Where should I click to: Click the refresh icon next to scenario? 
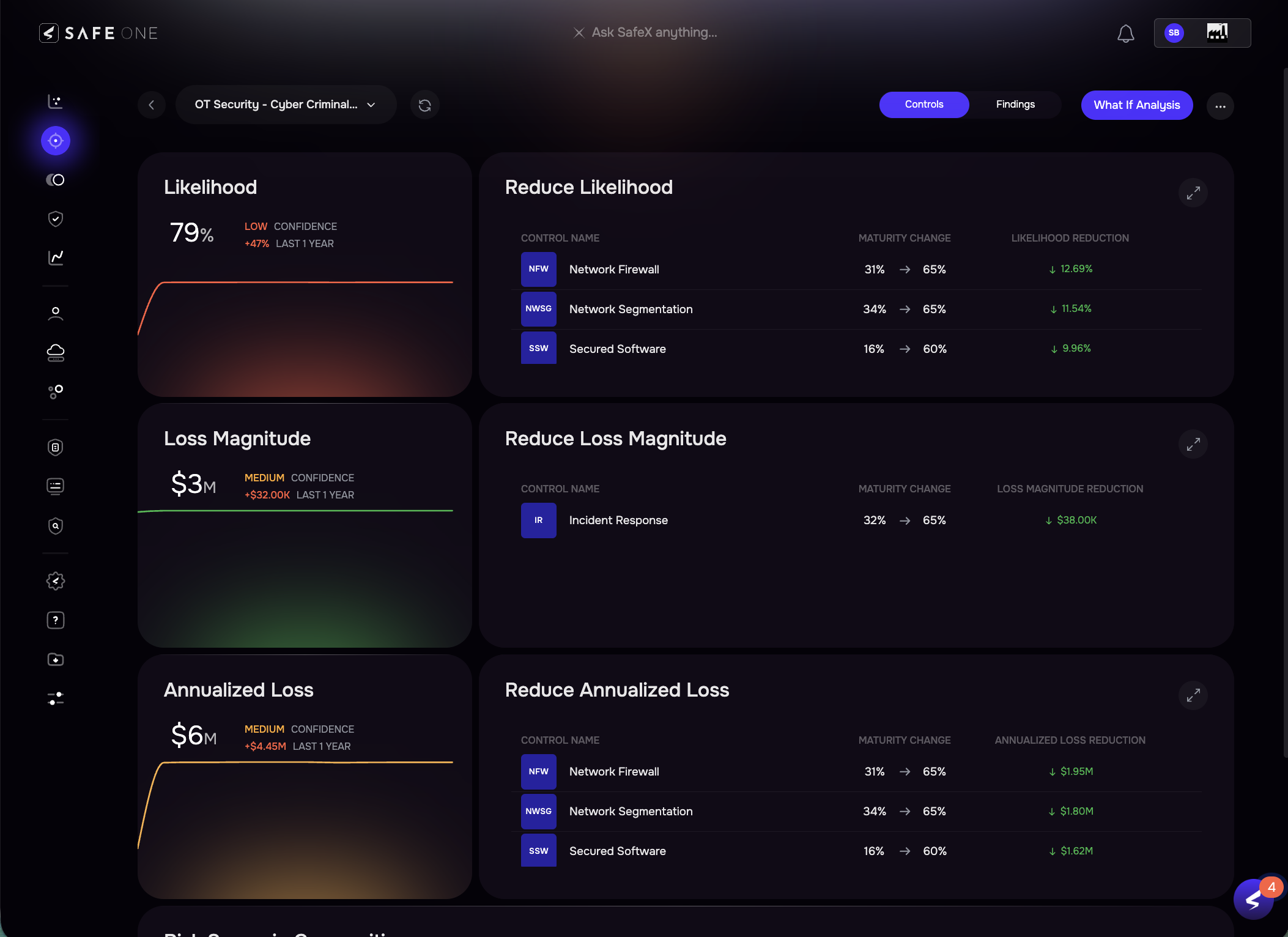[424, 105]
